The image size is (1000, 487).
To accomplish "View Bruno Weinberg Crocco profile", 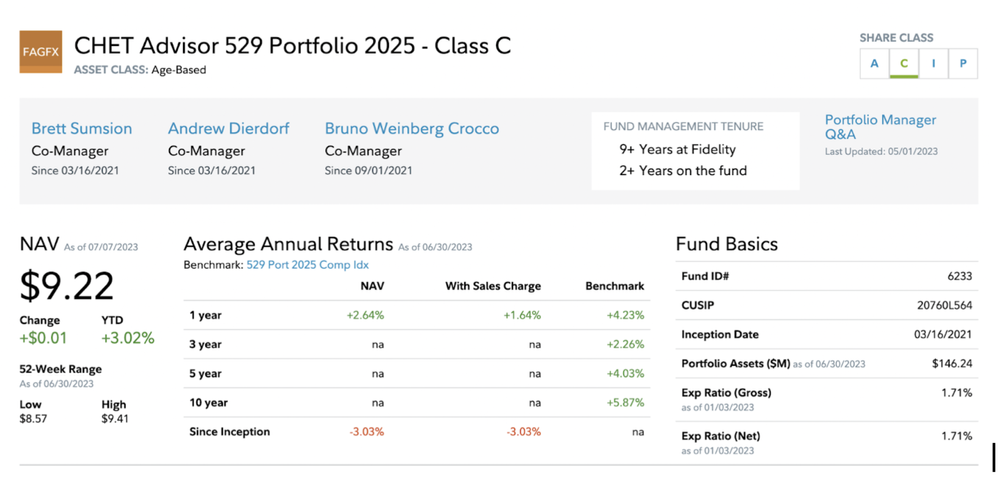I will pyautogui.click(x=412, y=128).
